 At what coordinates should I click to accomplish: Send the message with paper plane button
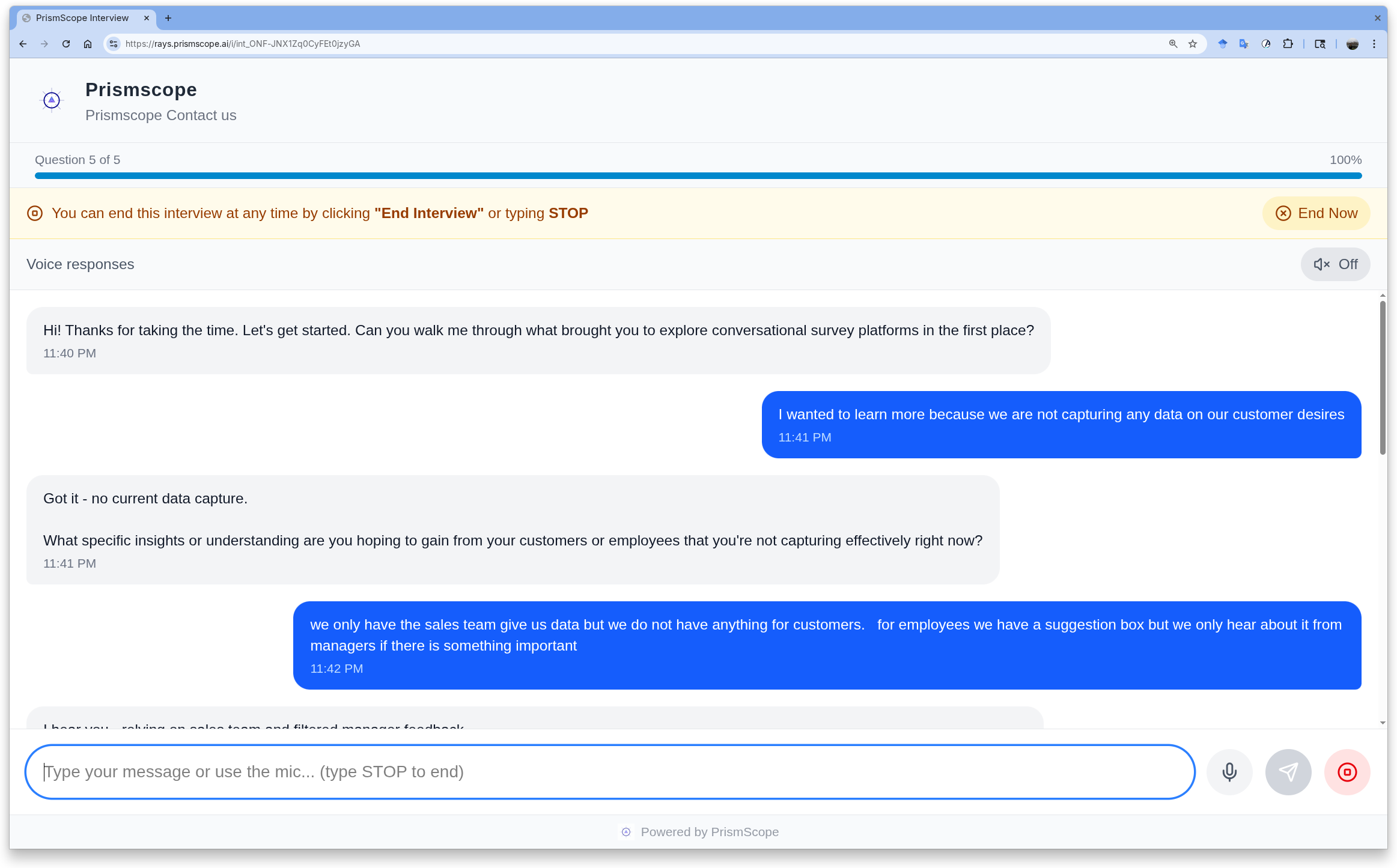tap(1288, 772)
